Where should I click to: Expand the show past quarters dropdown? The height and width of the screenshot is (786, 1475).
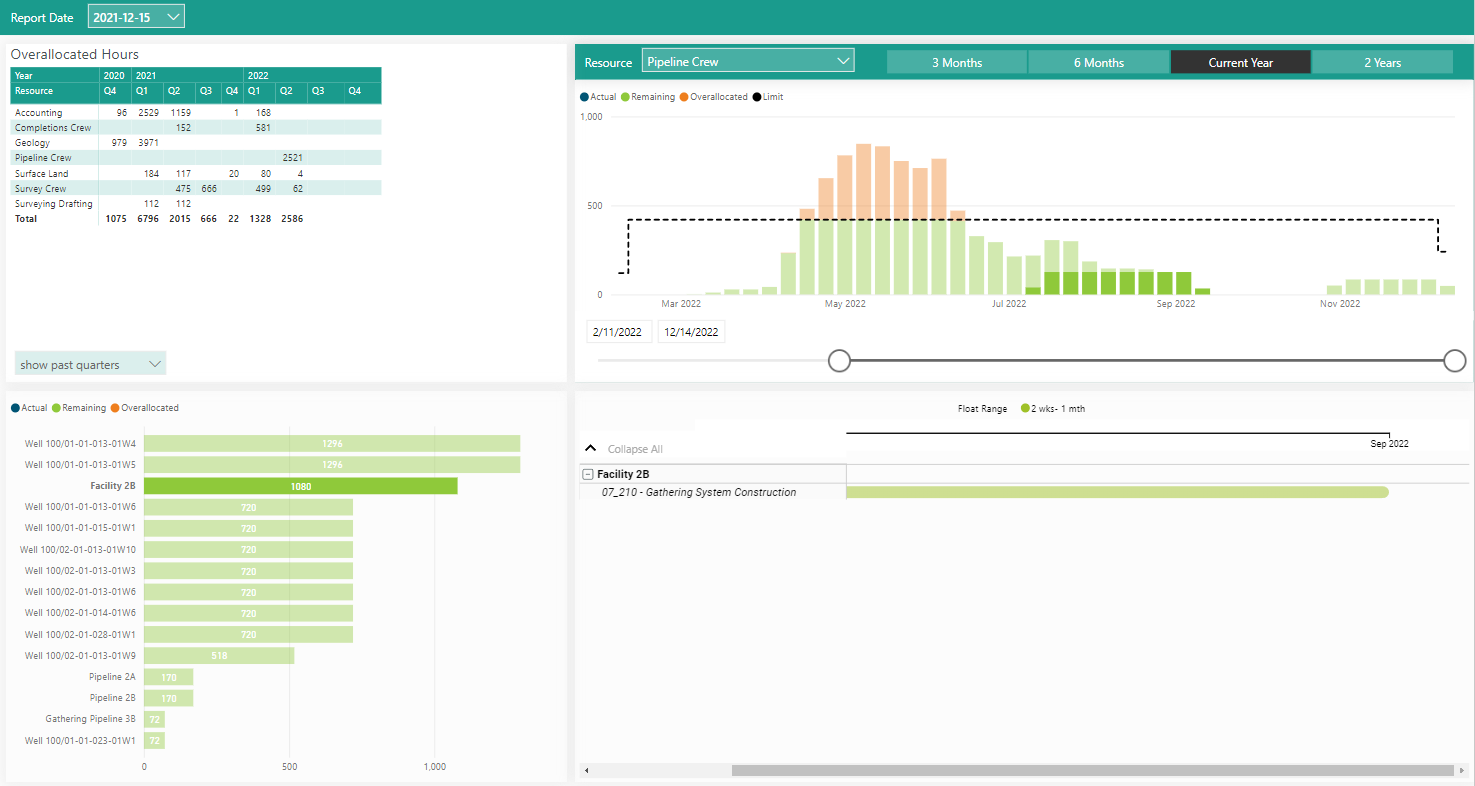(90, 365)
